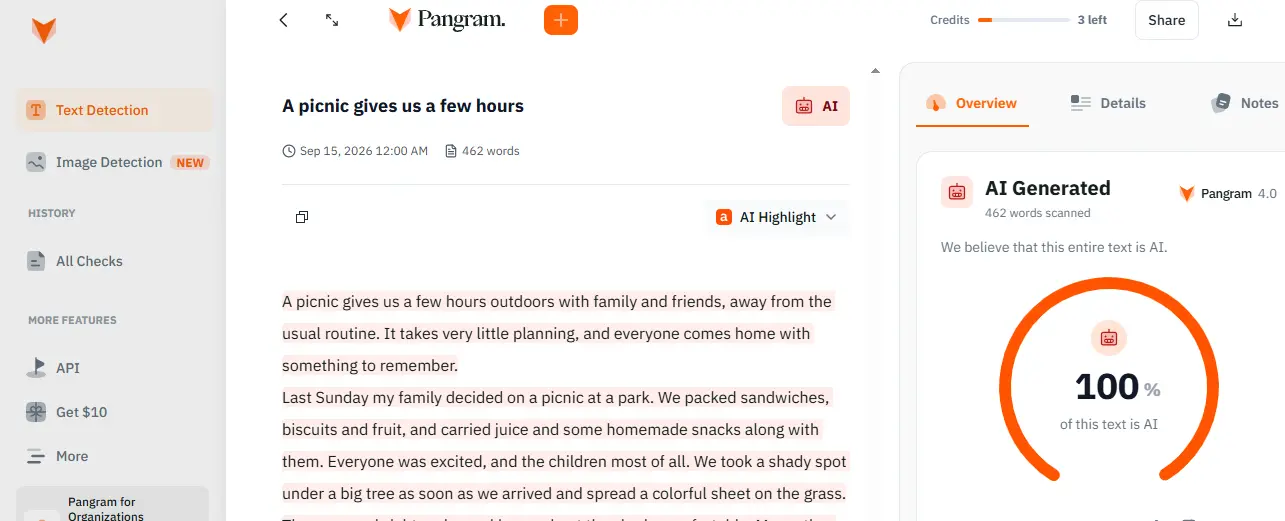1285x521 pixels.
Task: Expand view with the fullscreen arrows icon
Action: tap(332, 20)
